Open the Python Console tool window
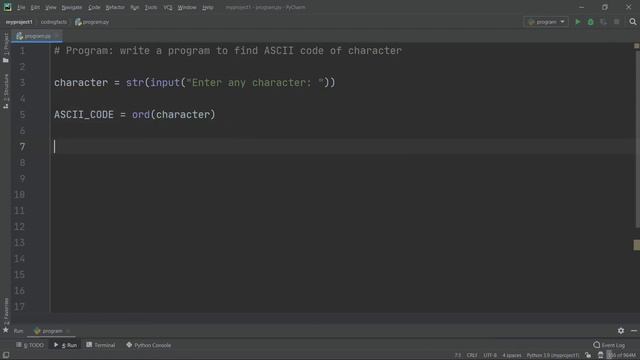The height and width of the screenshot is (360, 640). [x=149, y=345]
